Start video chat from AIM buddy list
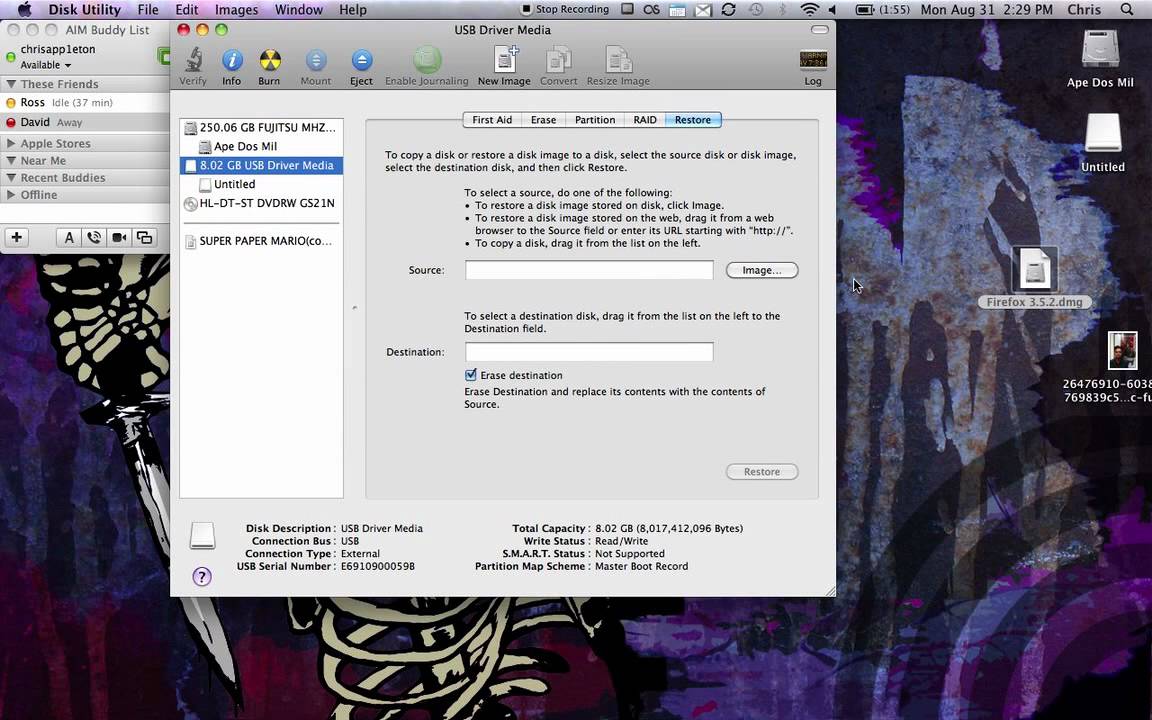This screenshot has width=1152, height=720. (x=119, y=237)
